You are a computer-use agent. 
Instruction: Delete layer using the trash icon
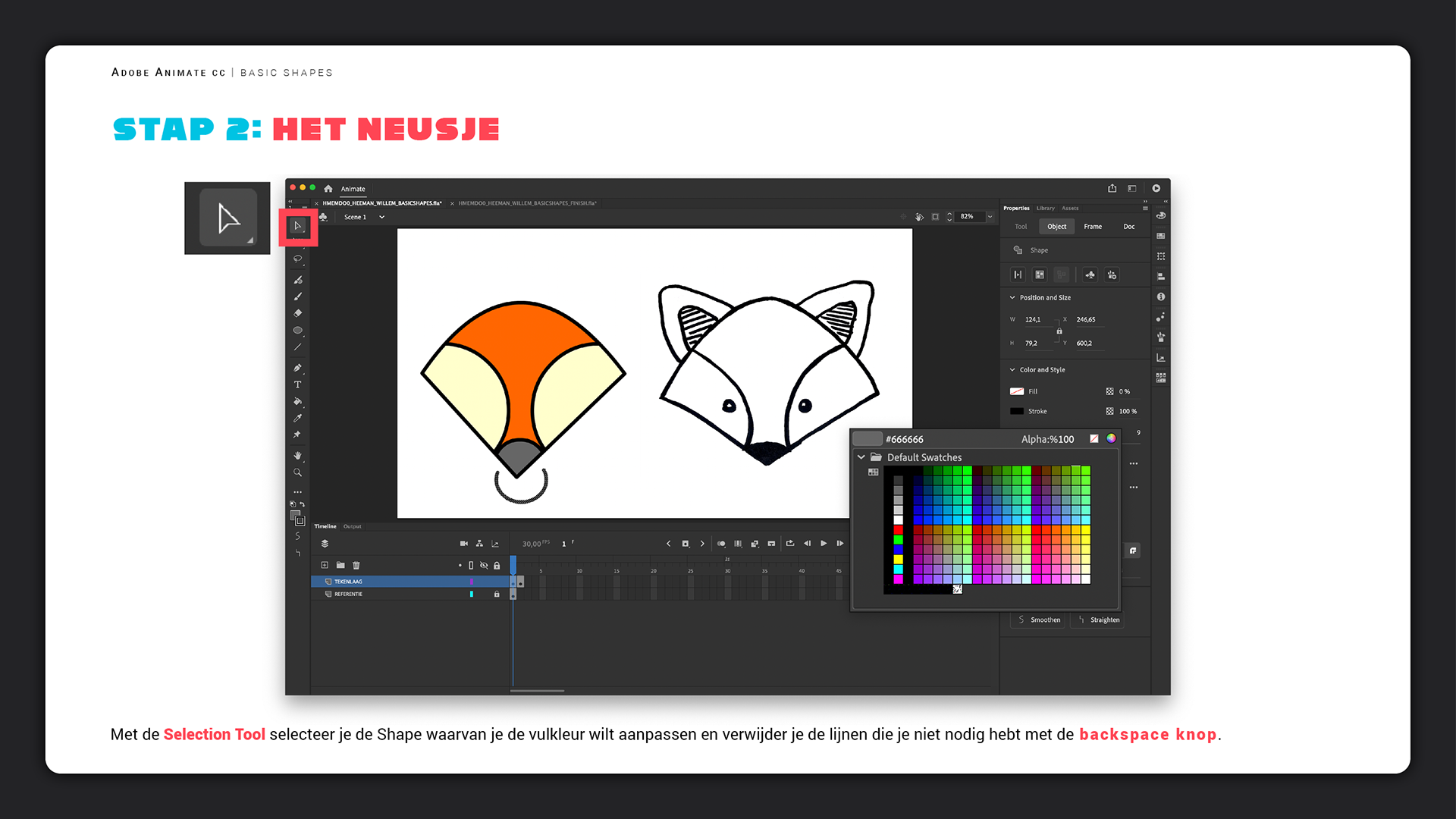tap(356, 565)
